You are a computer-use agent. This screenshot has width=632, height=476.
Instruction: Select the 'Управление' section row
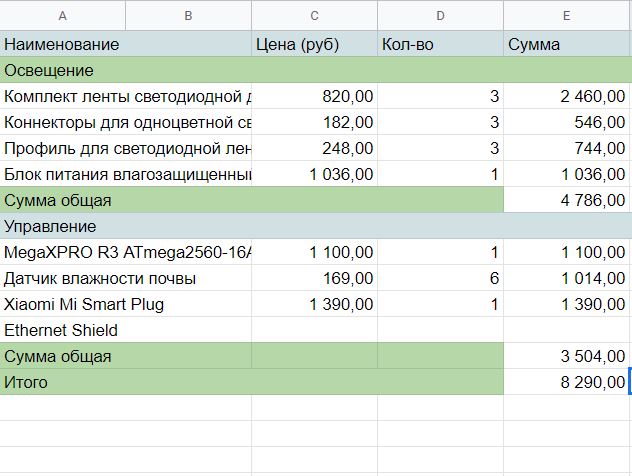point(316,226)
